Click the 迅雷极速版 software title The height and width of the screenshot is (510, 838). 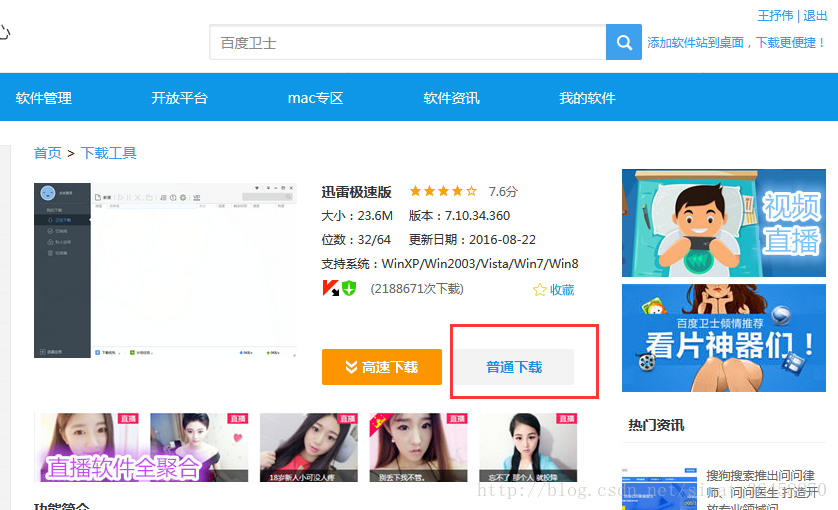coord(356,192)
